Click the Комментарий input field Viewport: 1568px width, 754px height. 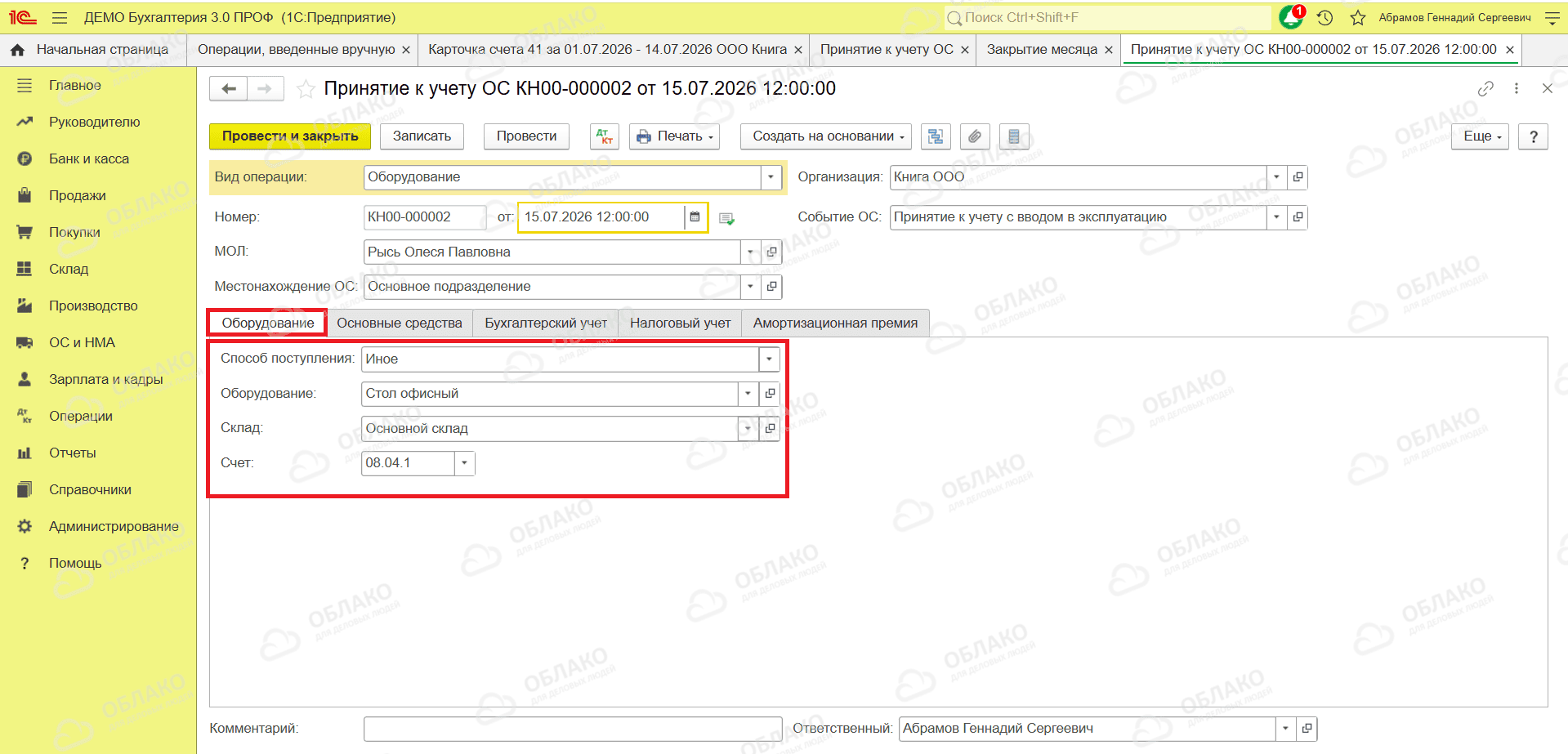(x=573, y=729)
